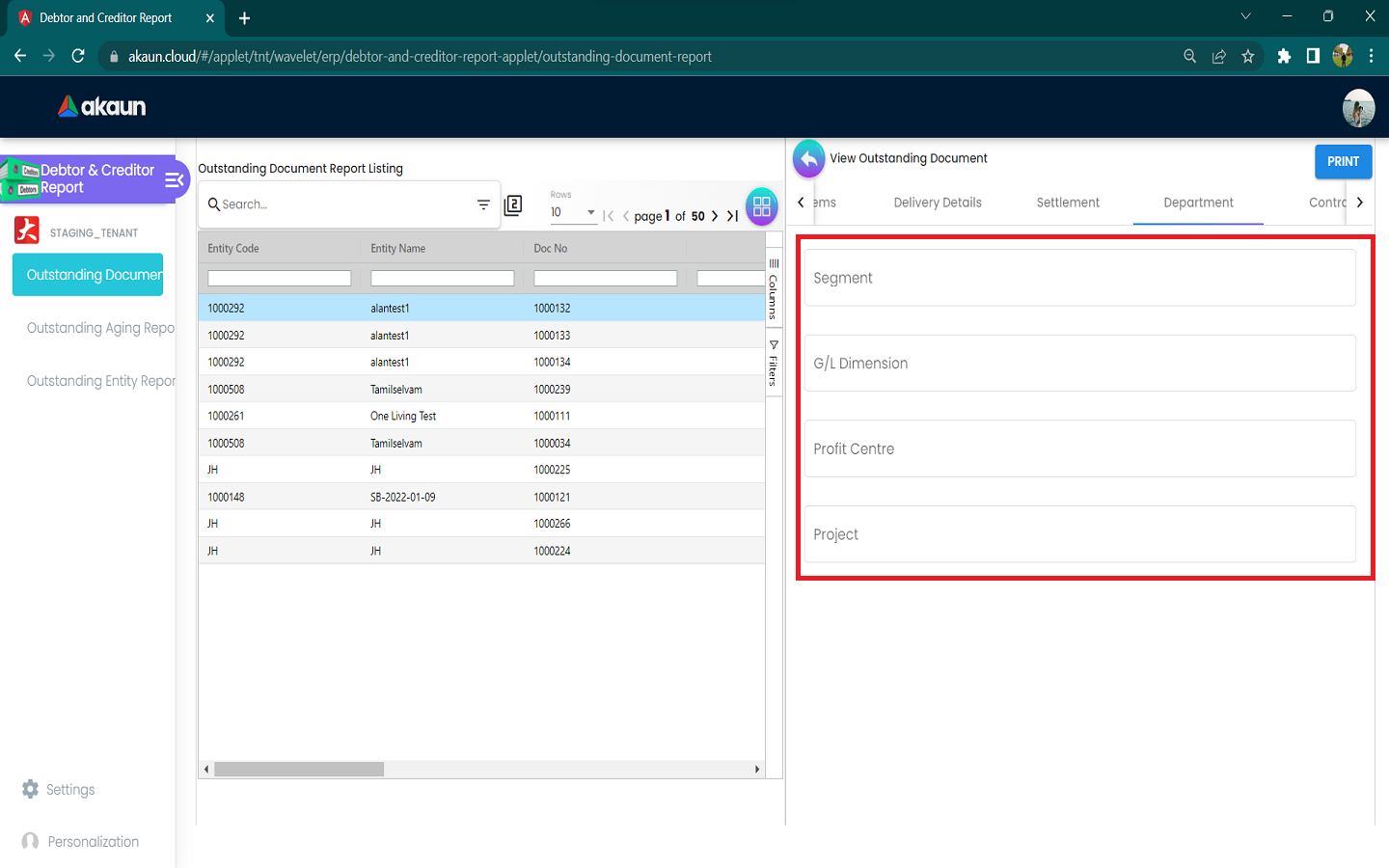The height and width of the screenshot is (868, 1389).
Task: Go to last page of listing
Action: [x=733, y=216]
